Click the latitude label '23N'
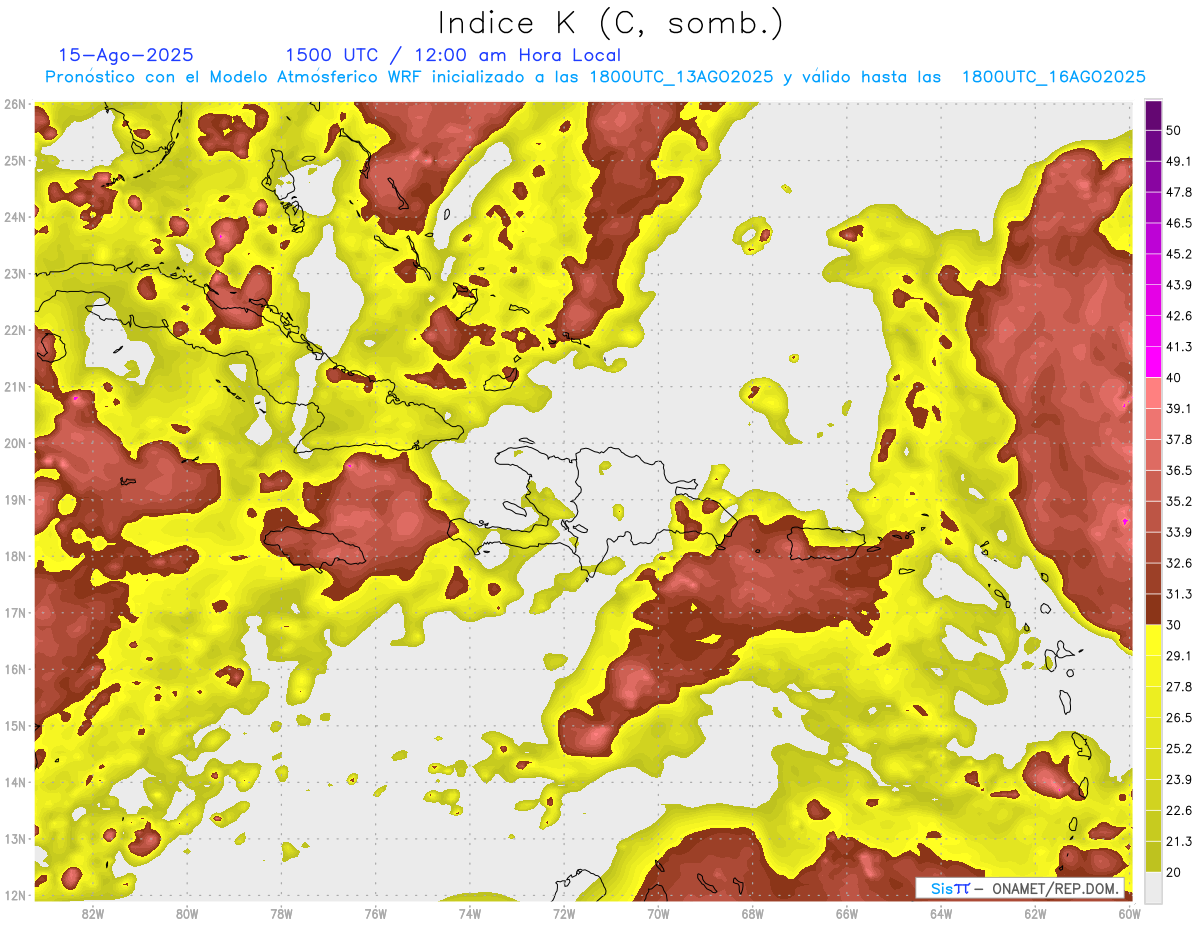Viewport: 1200px width, 927px height. tap(15, 273)
